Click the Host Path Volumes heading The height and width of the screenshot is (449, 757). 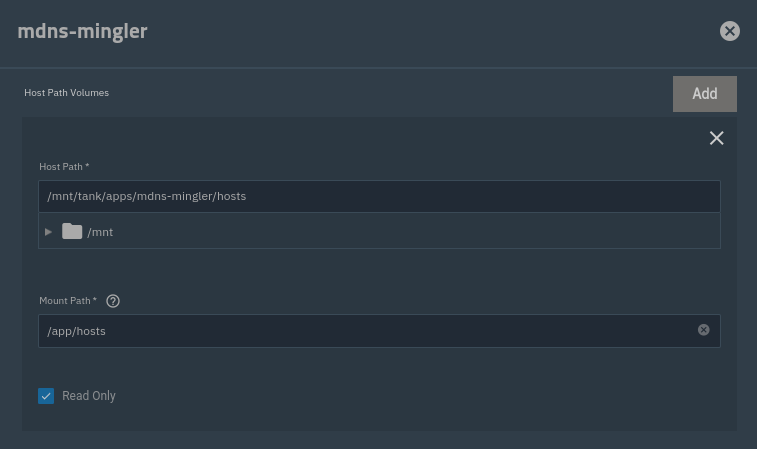pyautogui.click(x=66, y=93)
